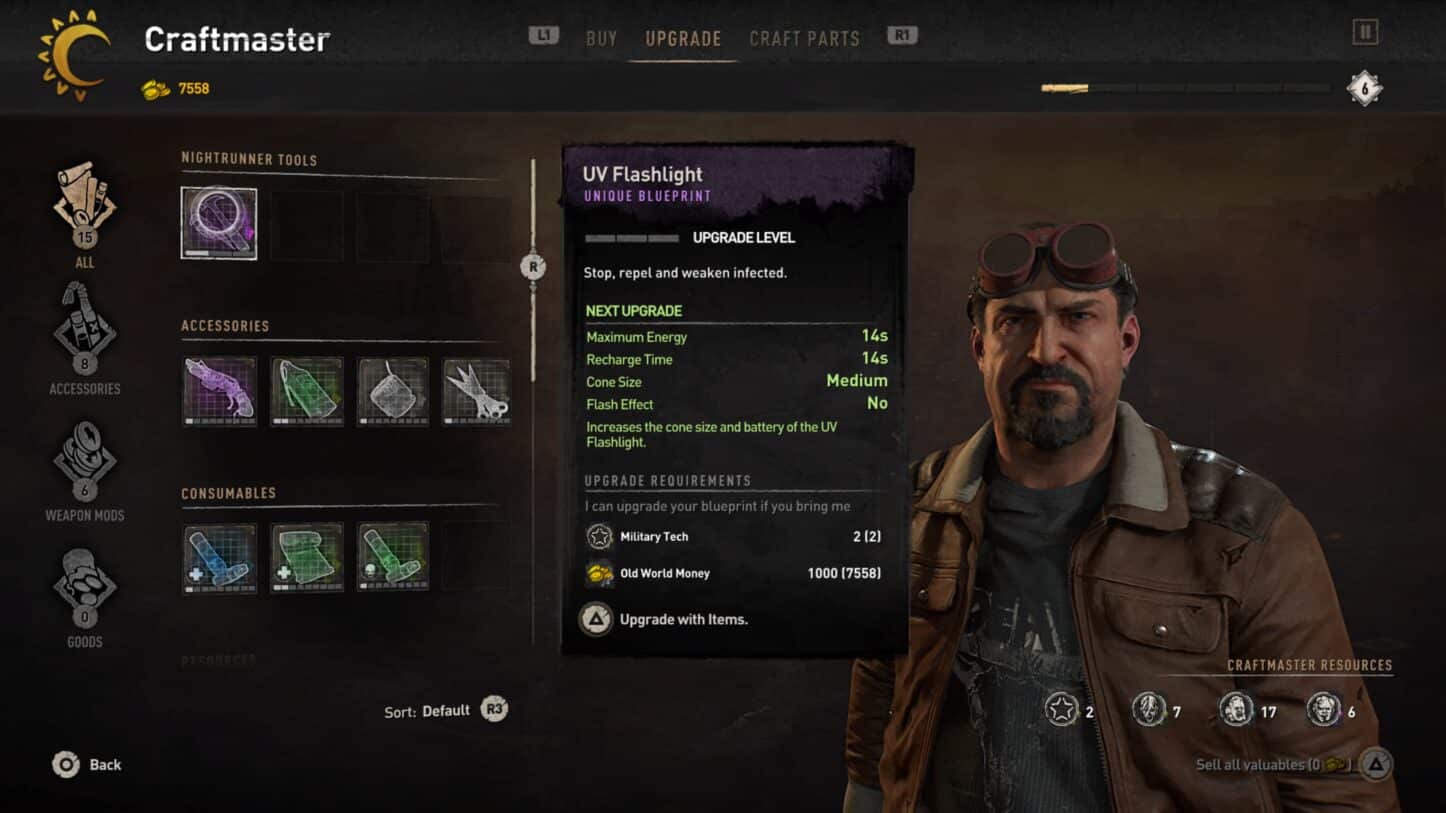Click the R scroll handle on list divider
Screen dimensions: 1446x813
pos(533,267)
